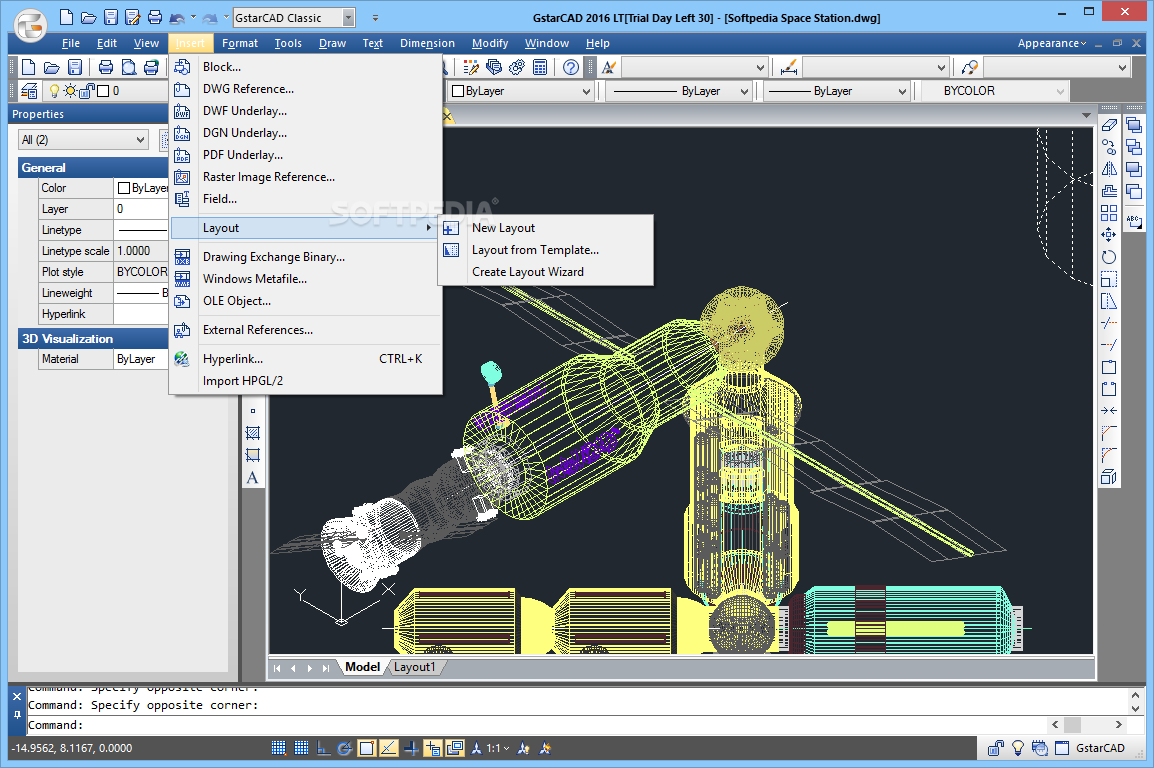
Task: Toggle Lineweight display in status bar
Action: (x=411, y=748)
